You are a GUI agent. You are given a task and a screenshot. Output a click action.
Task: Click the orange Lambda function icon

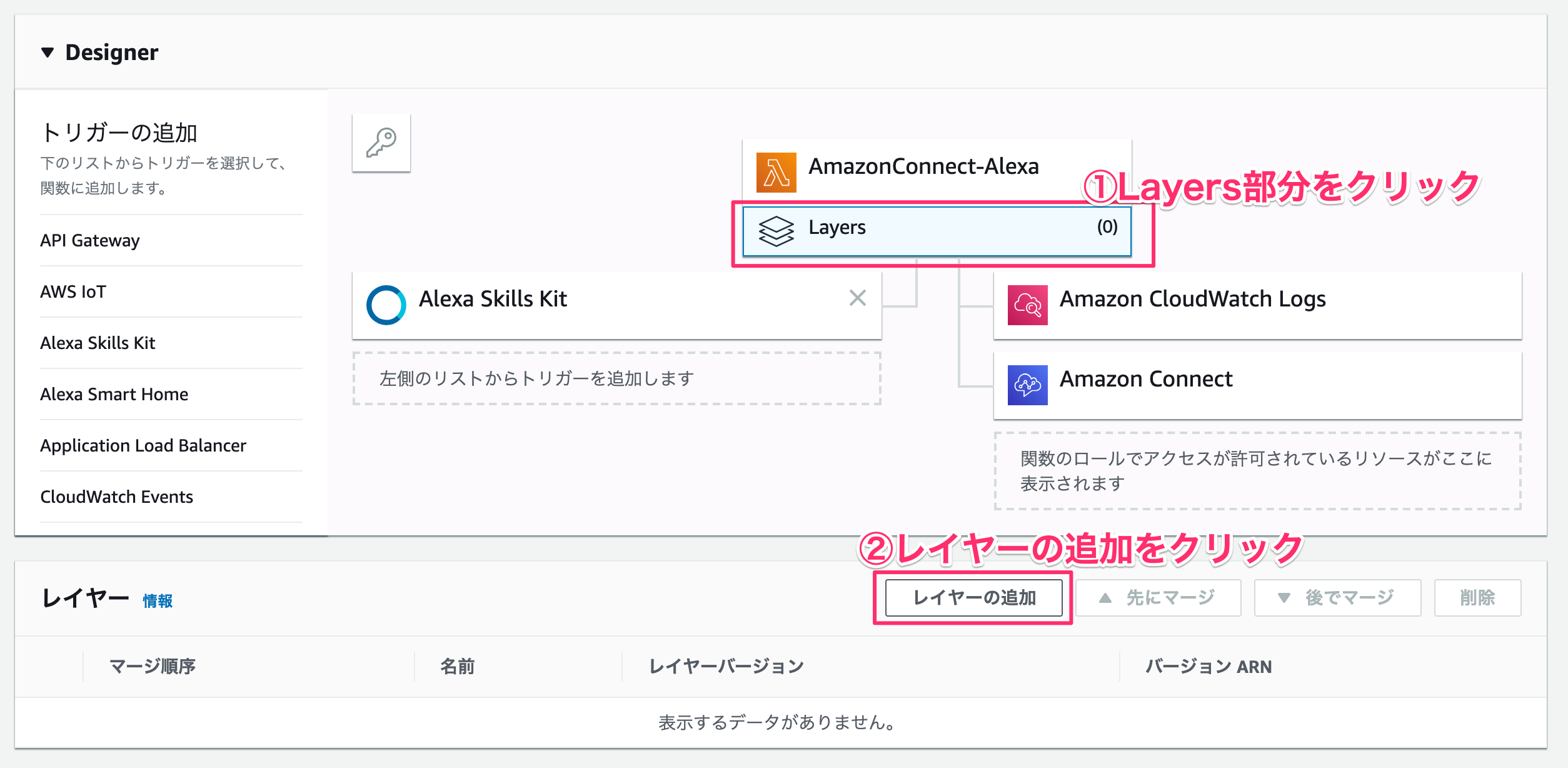[776, 172]
